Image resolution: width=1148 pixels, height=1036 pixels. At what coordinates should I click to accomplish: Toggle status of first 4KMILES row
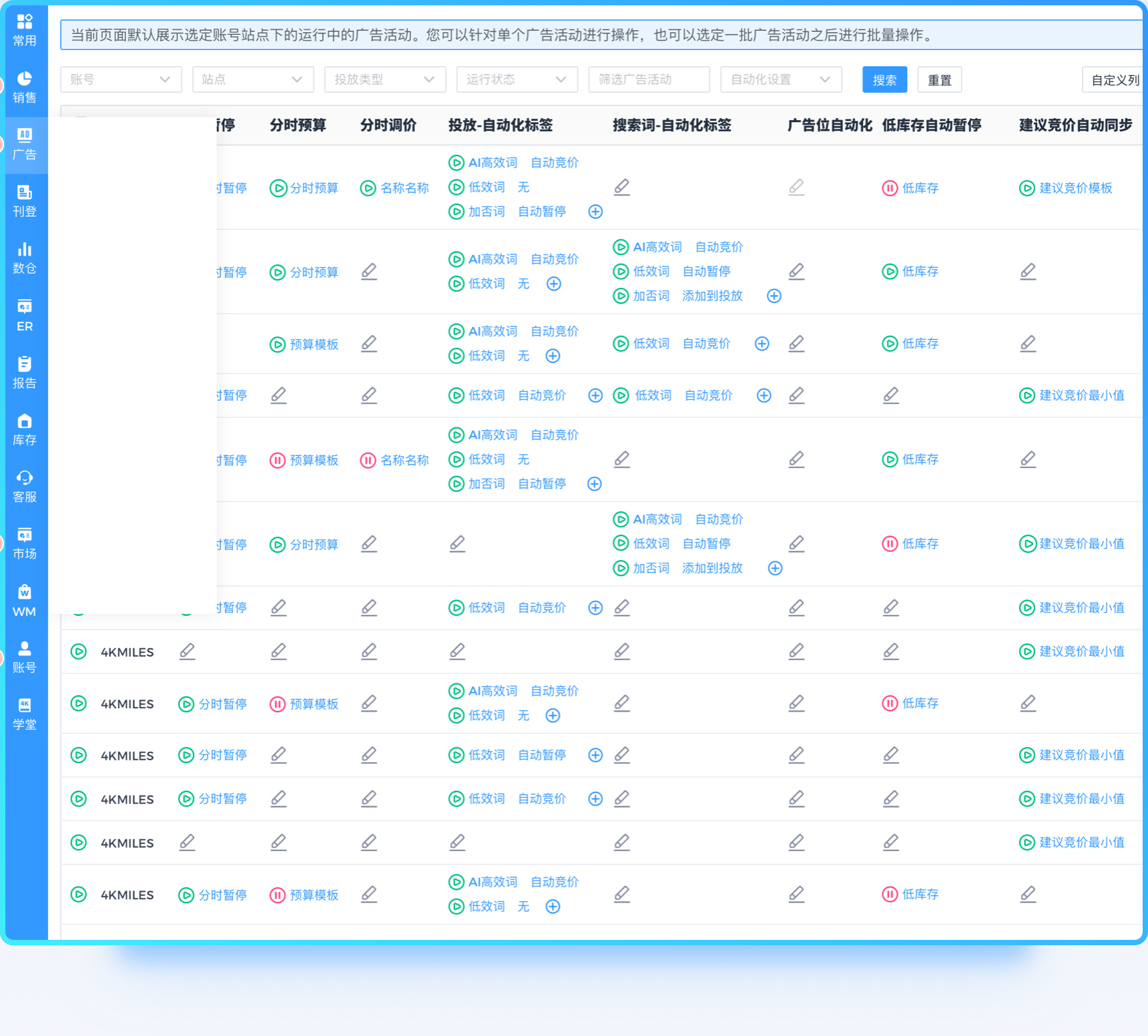(79, 652)
